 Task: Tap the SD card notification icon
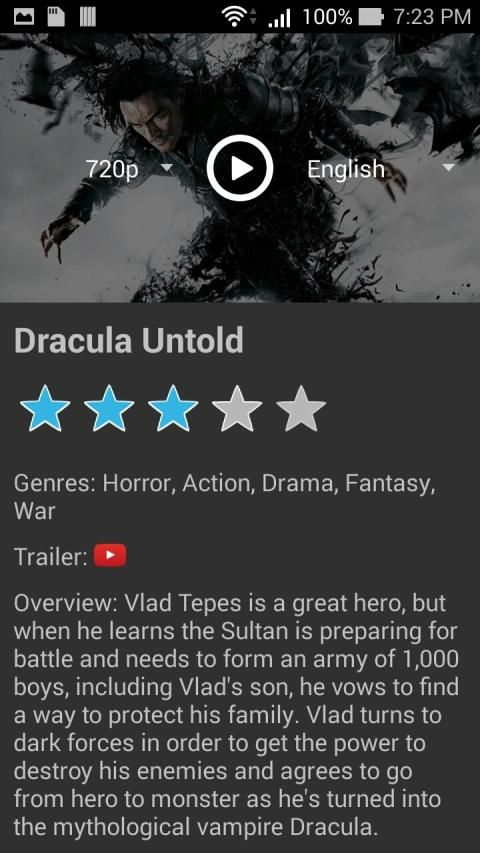56,16
